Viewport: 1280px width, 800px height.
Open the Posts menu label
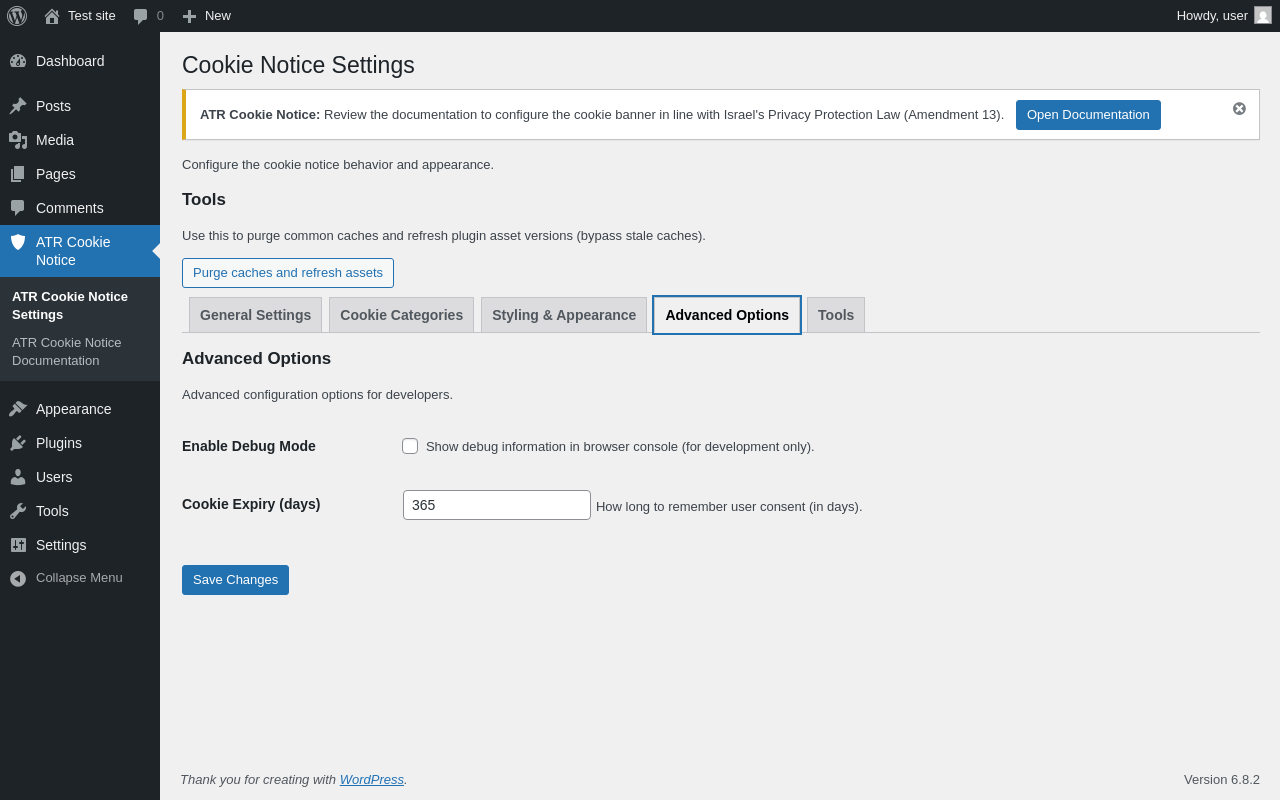click(53, 106)
